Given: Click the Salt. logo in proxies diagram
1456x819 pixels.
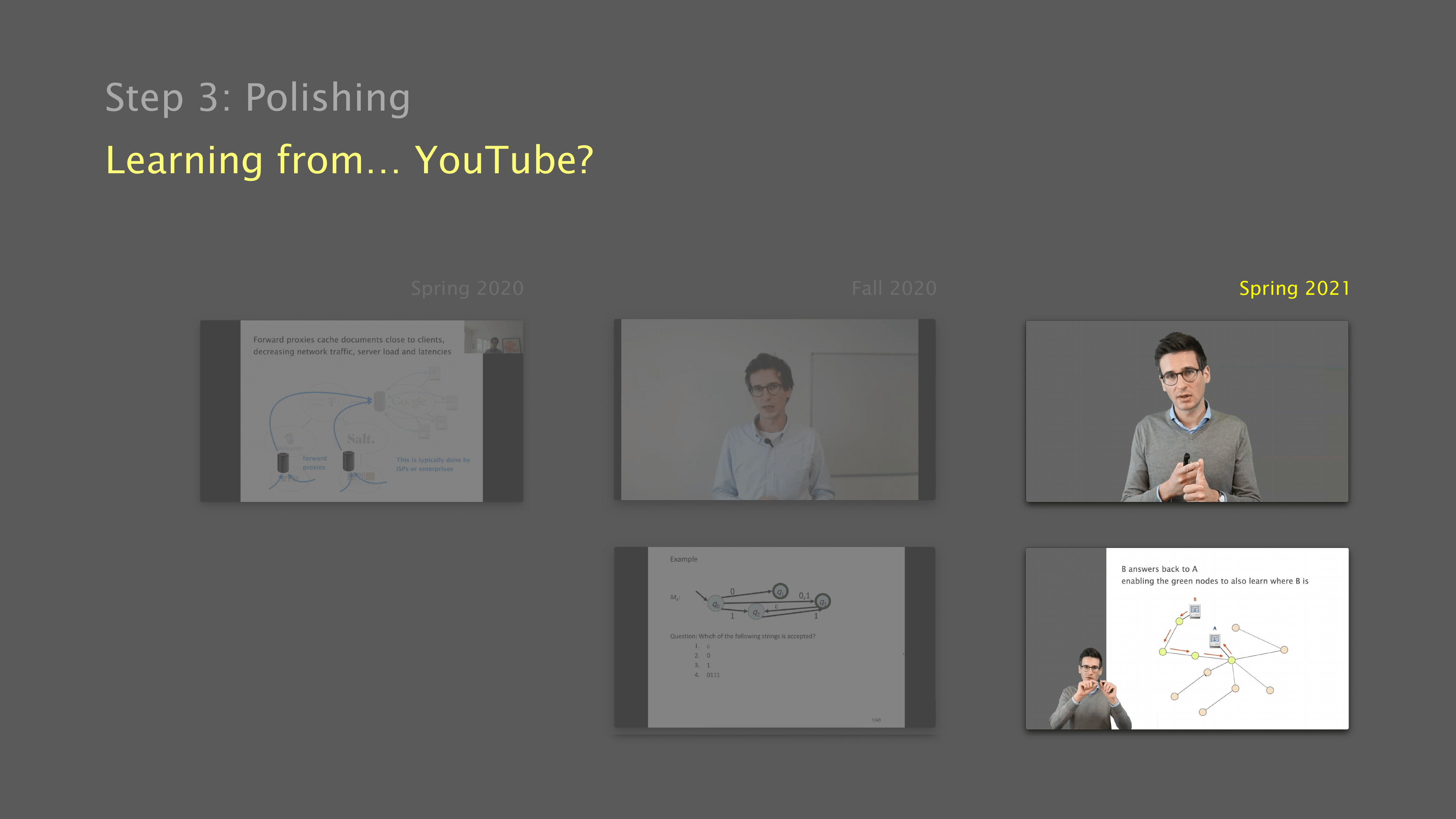Looking at the screenshot, I should click(x=361, y=439).
